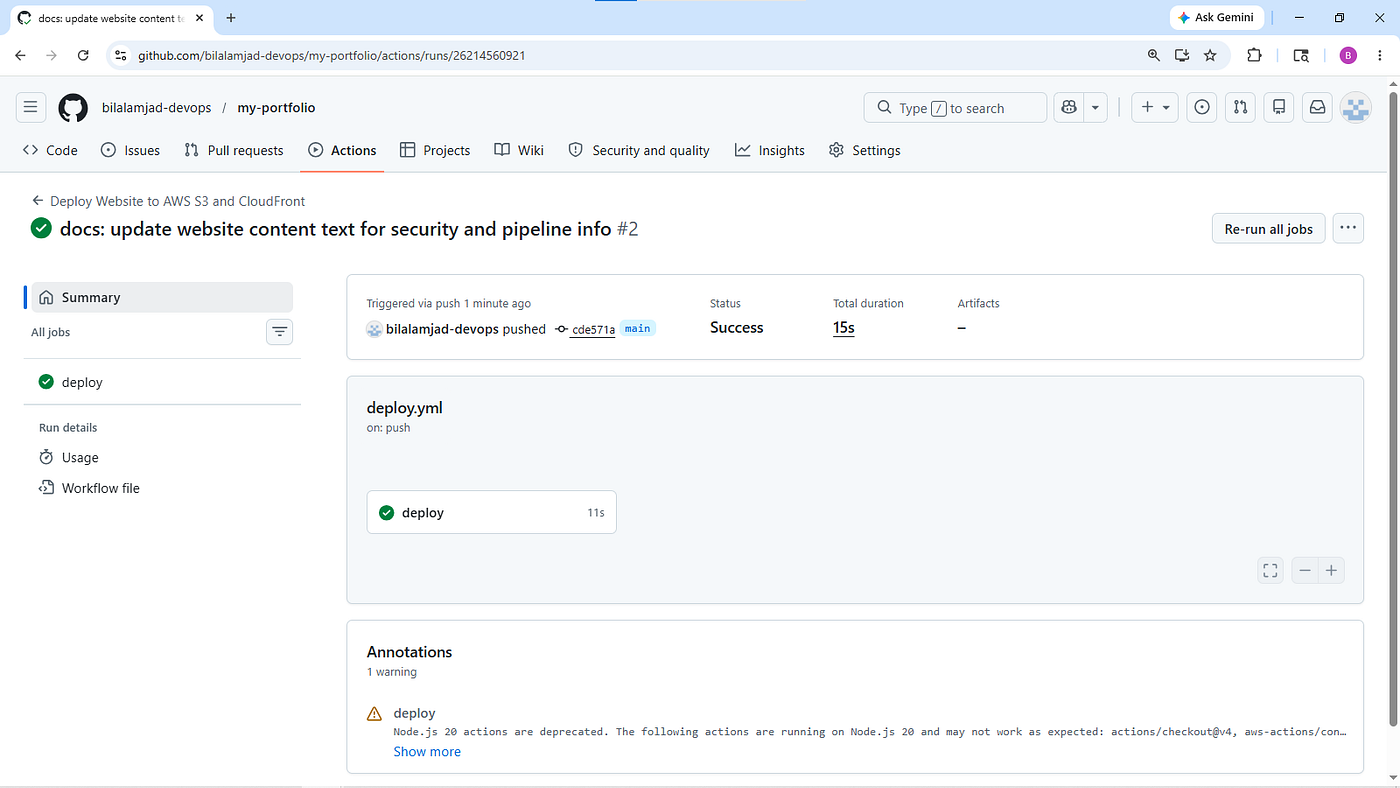The width and height of the screenshot is (1400, 788).
Task: Switch to the Pull requests tab
Action: (234, 150)
